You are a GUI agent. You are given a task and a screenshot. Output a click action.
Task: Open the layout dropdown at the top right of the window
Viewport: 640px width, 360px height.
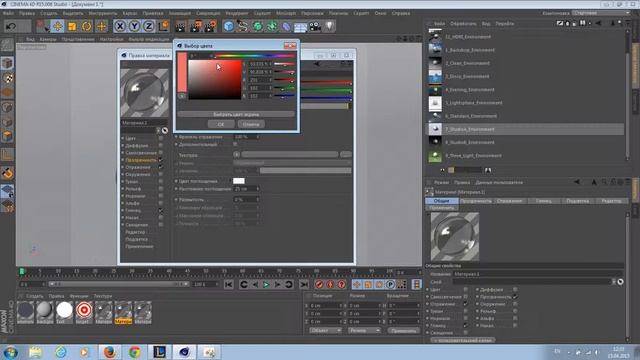tap(601, 13)
